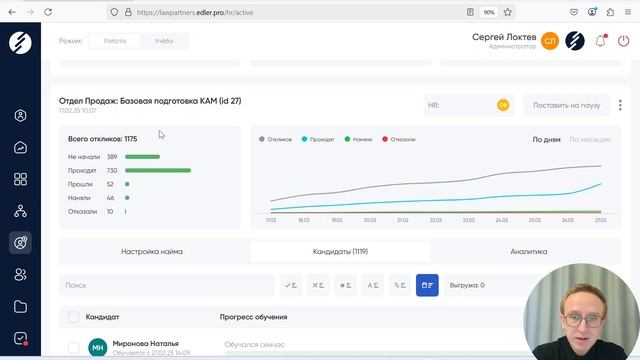Open the vacancy three-dot menu
Image resolution: width=640 pixels, height=360 pixels.
coord(620,105)
